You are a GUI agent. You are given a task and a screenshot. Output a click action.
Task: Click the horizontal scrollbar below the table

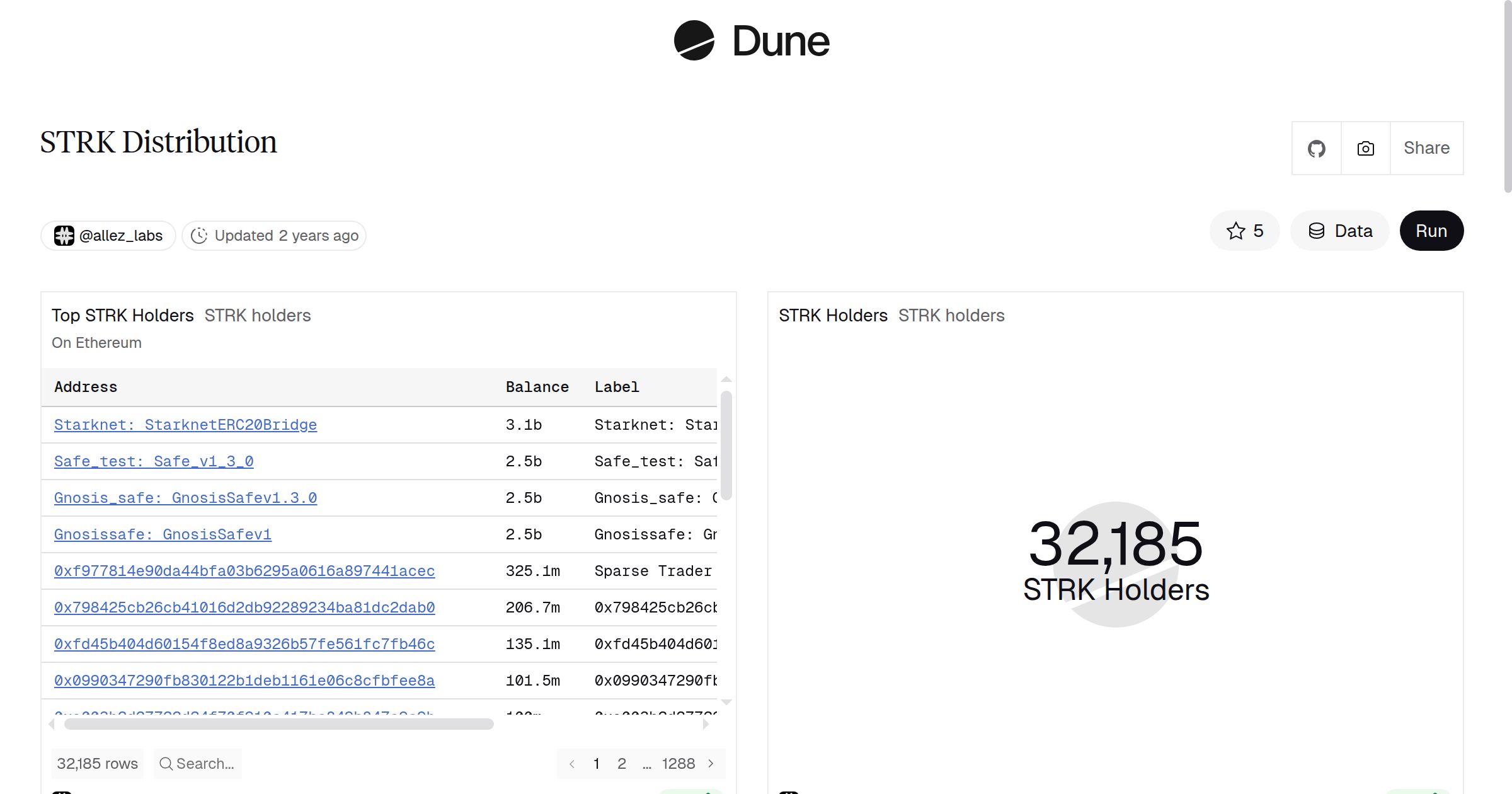tap(280, 725)
